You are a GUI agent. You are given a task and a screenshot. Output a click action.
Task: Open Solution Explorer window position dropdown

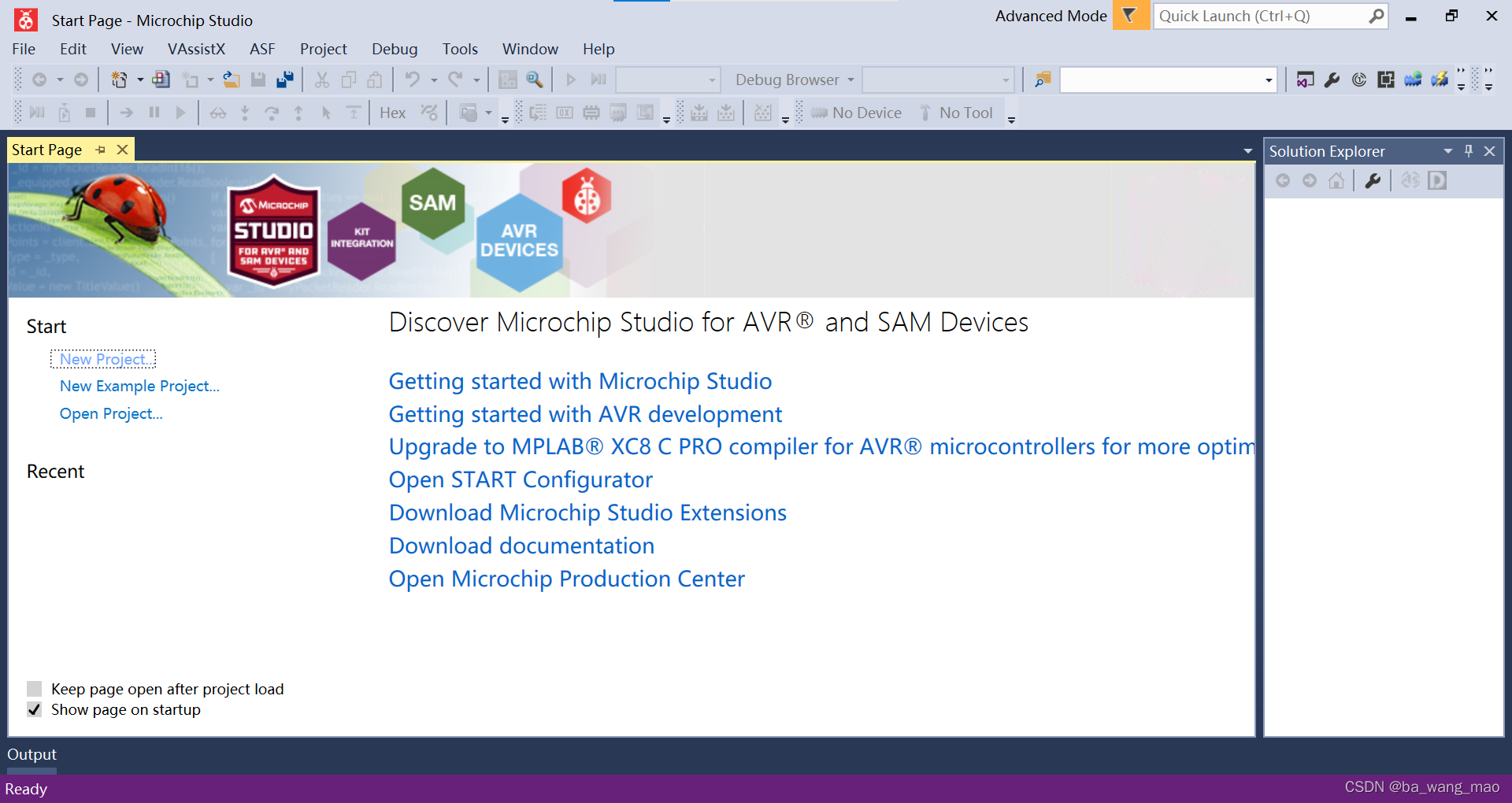(1447, 150)
